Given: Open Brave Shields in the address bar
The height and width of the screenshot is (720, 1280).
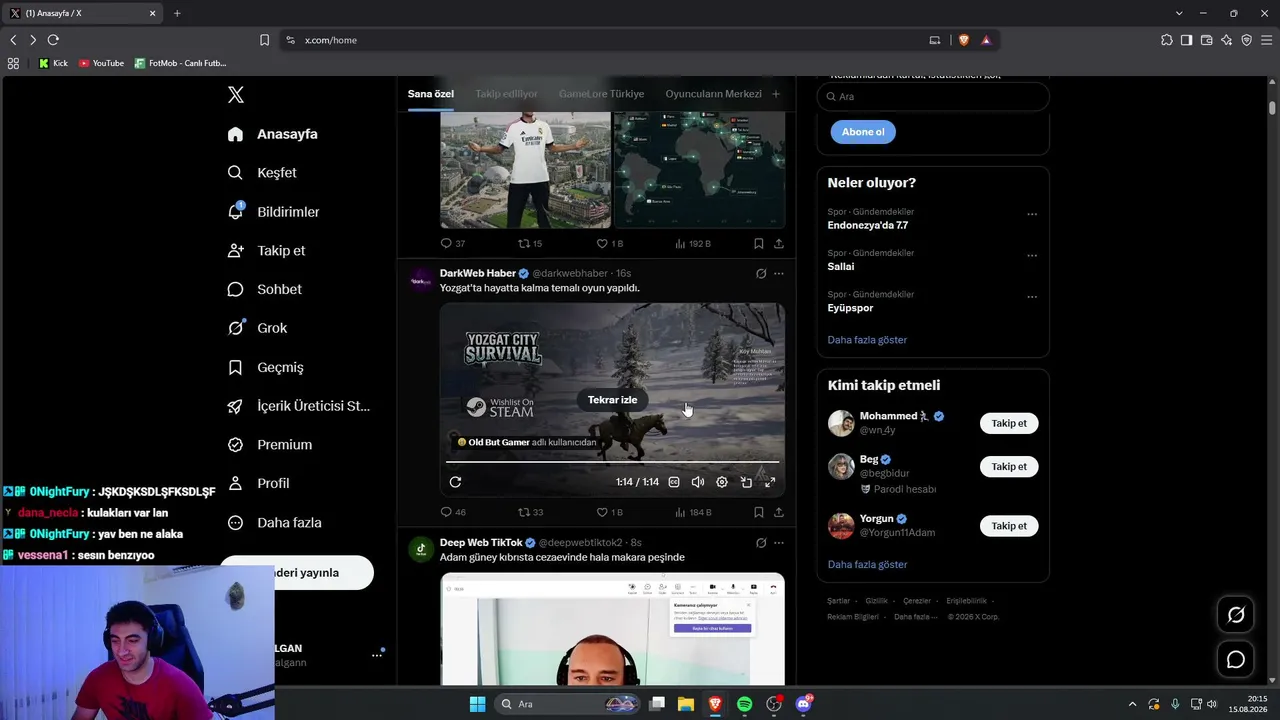Looking at the screenshot, I should (964, 40).
